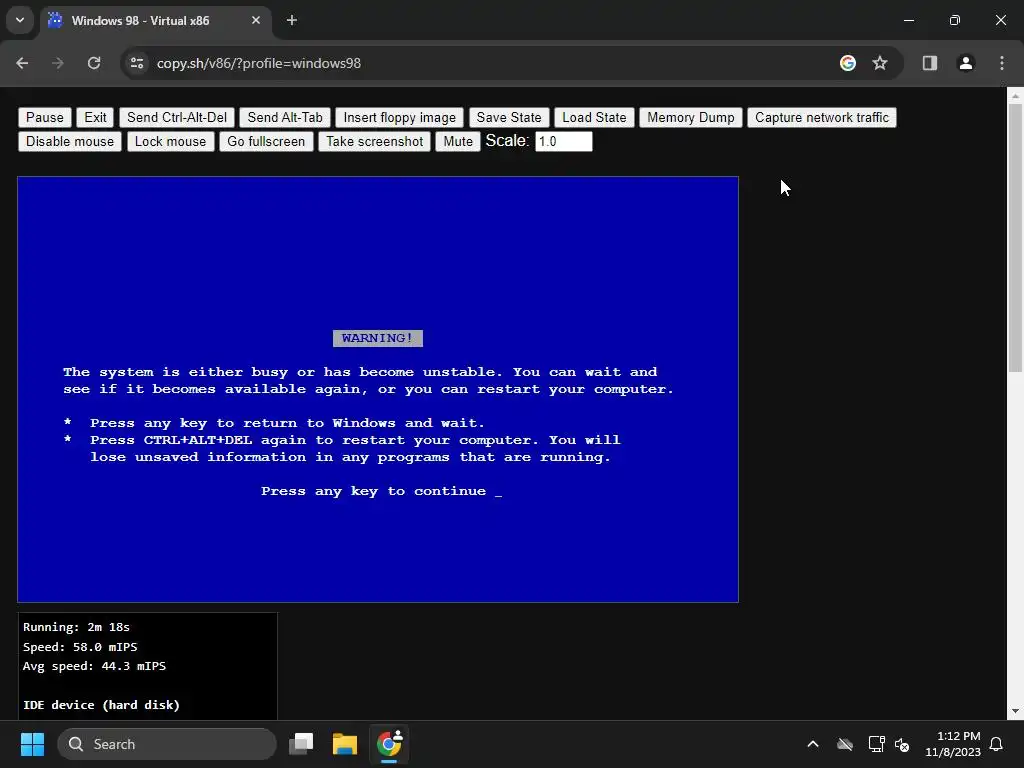Take screenshot of the emulator
The height and width of the screenshot is (768, 1024).
coord(374,142)
